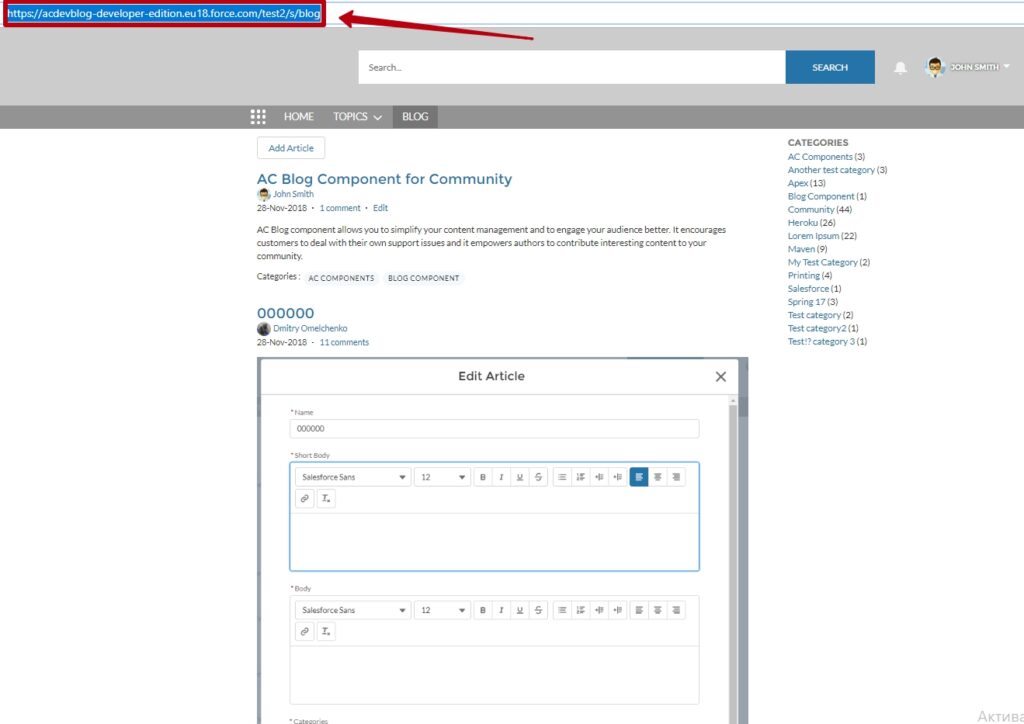Select BLOG COMPONENT category tag
1024x724 pixels.
pos(423,278)
